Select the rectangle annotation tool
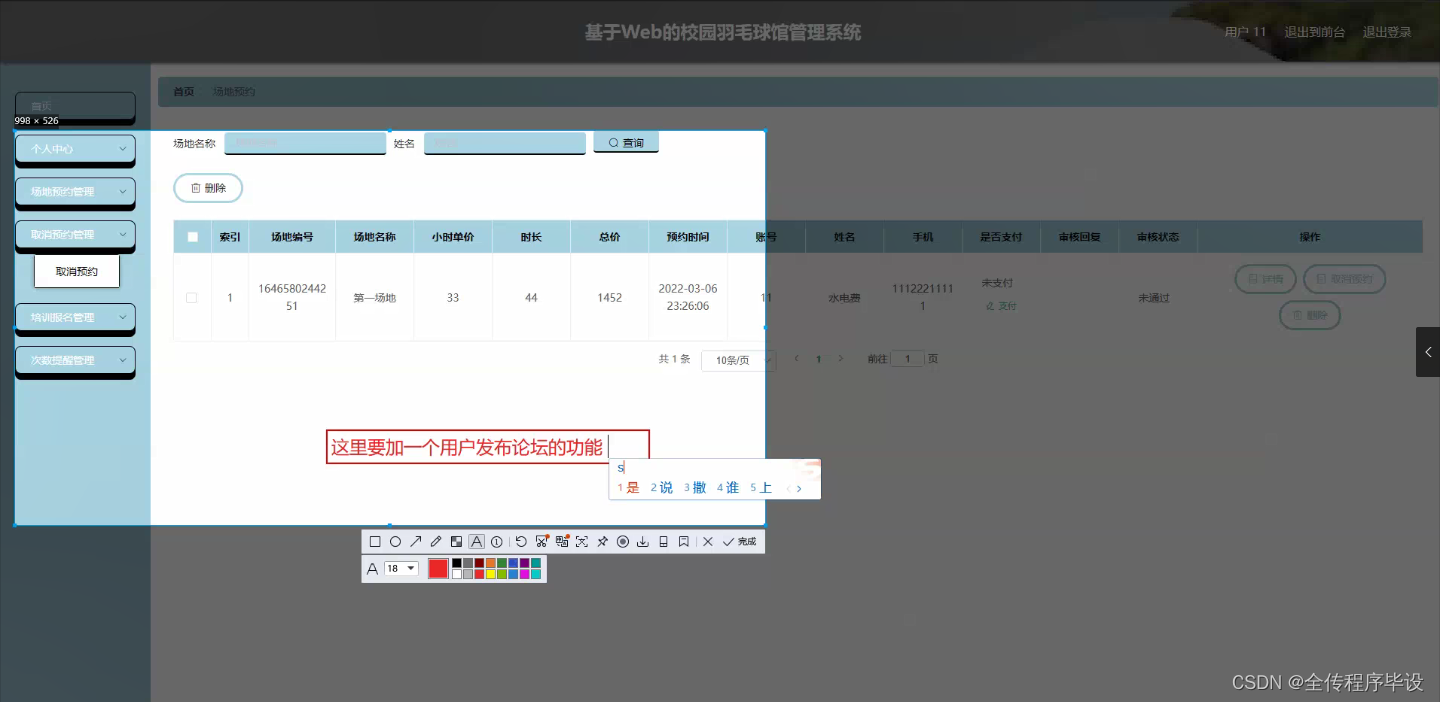The height and width of the screenshot is (702, 1440). click(x=375, y=541)
